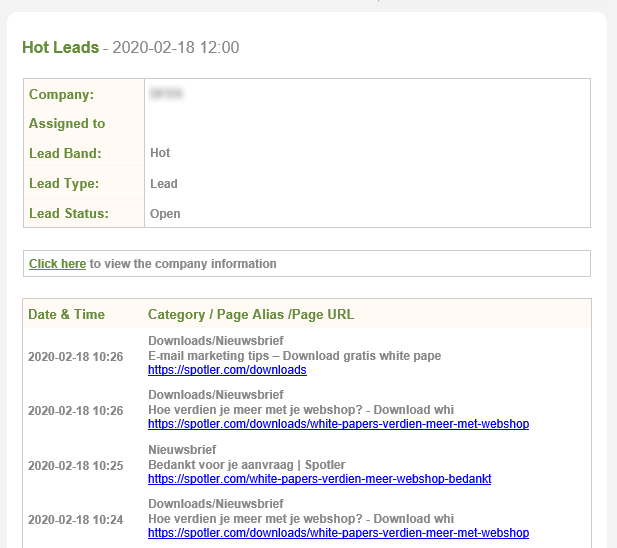Image resolution: width=617 pixels, height=548 pixels.
Task: Select the 'Assigned to' field label
Action: (67, 124)
